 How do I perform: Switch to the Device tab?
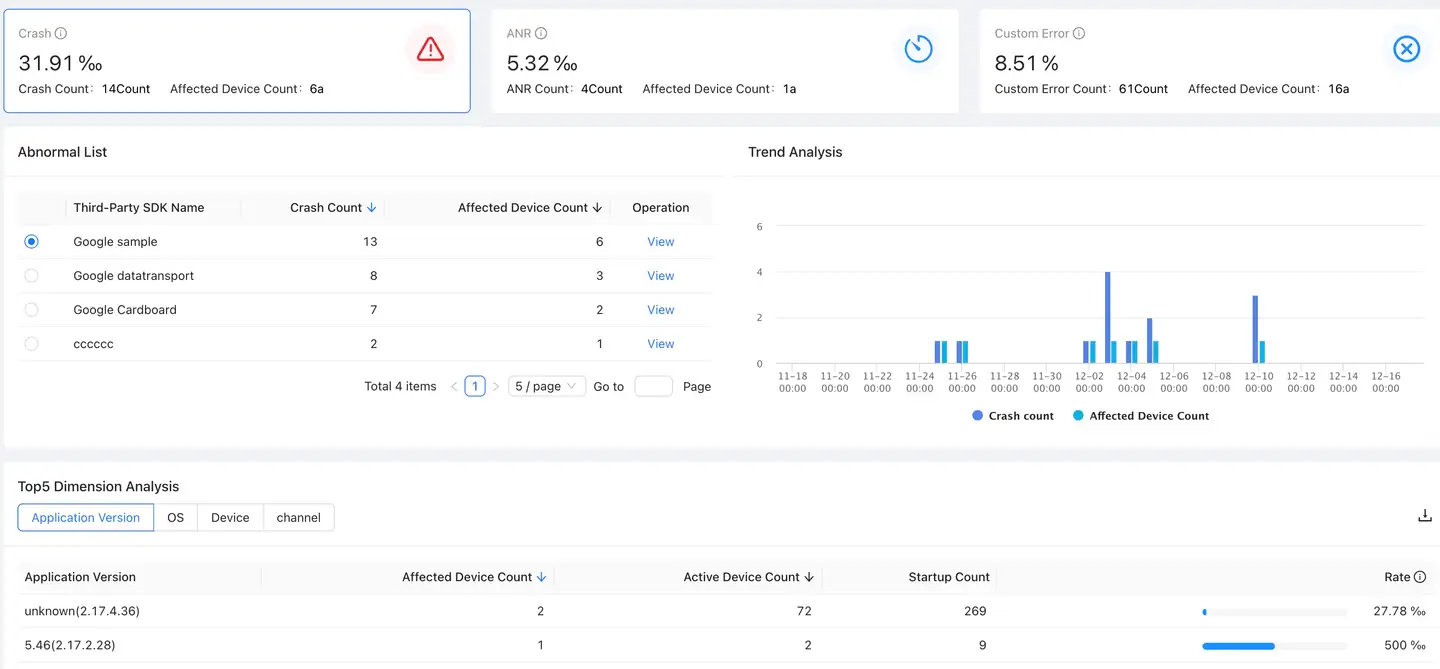(230, 518)
